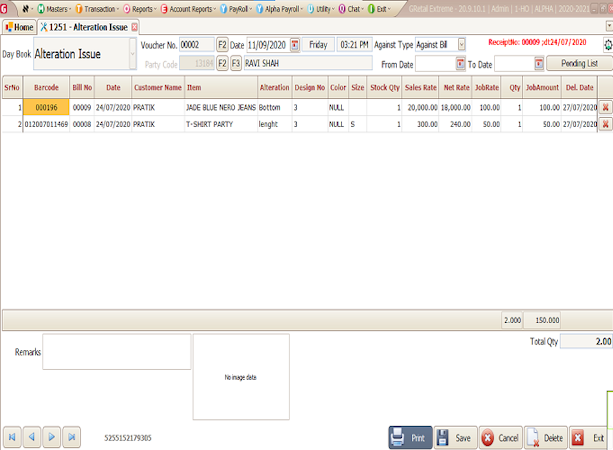Click the Delete button
The image size is (613, 450).
tap(546, 437)
